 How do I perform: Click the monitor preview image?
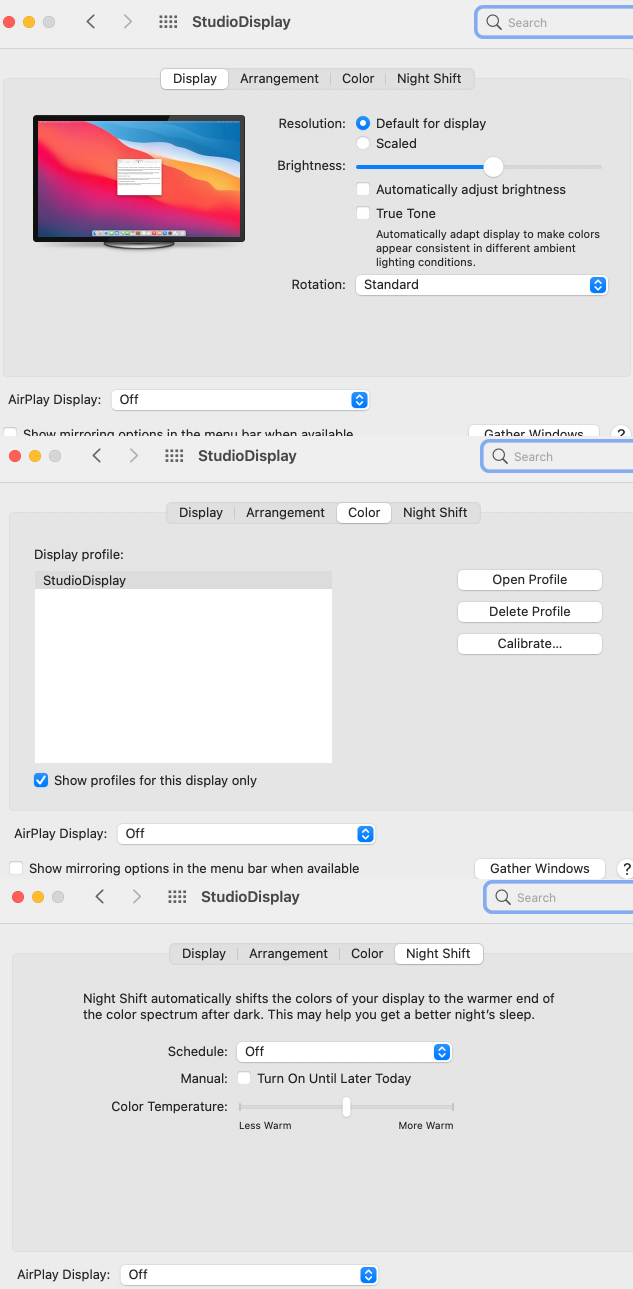(138, 183)
